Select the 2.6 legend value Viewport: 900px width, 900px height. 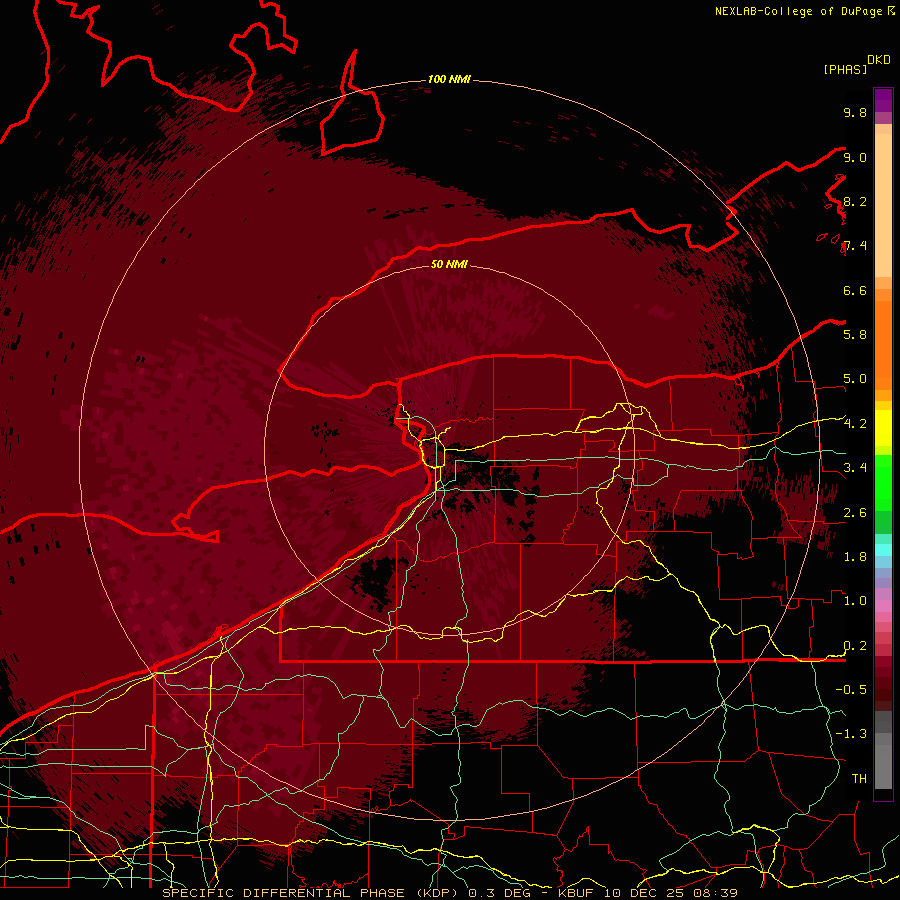tap(855, 512)
